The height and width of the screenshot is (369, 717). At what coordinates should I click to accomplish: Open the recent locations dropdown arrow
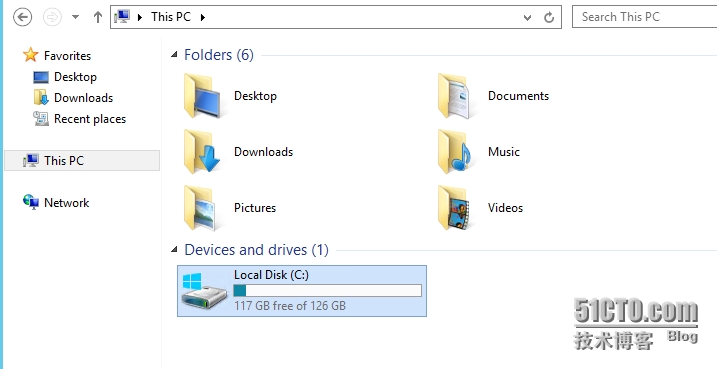coord(75,17)
